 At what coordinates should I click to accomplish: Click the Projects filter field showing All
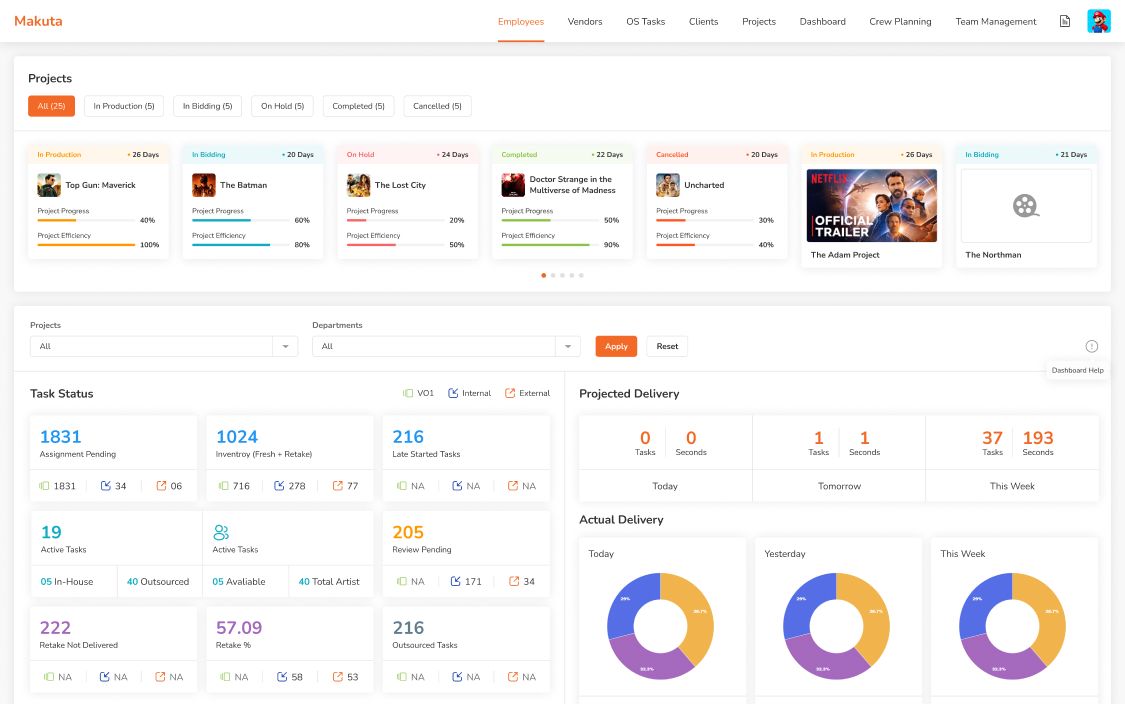pyautogui.click(x=164, y=347)
